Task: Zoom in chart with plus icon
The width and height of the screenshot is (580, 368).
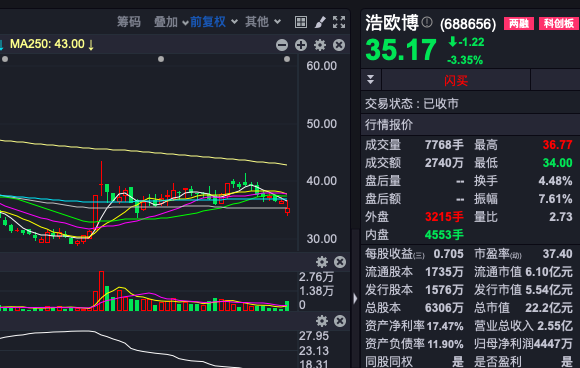Action: 301,45
